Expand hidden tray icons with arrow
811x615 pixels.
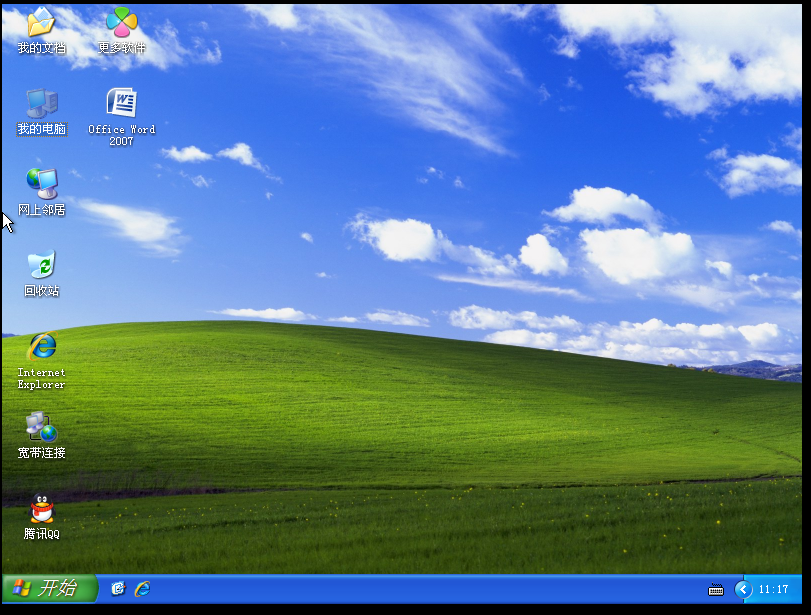pyautogui.click(x=743, y=589)
